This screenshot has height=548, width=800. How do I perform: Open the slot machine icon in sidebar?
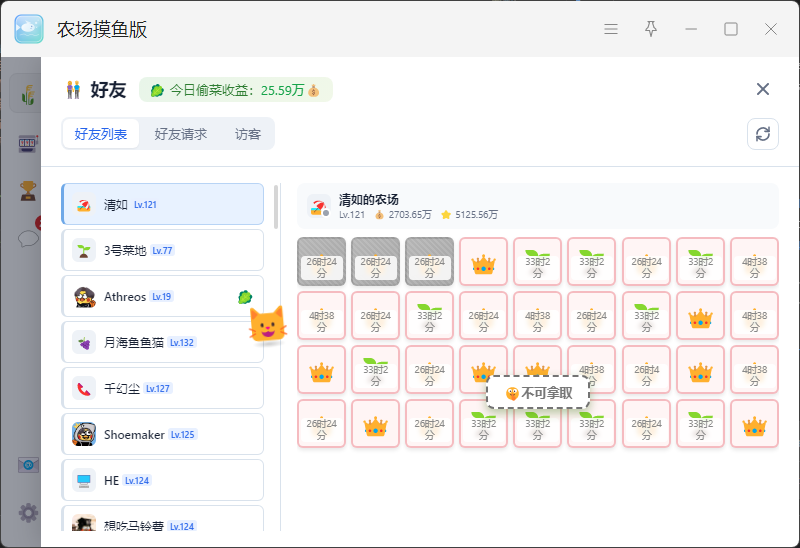(28, 143)
